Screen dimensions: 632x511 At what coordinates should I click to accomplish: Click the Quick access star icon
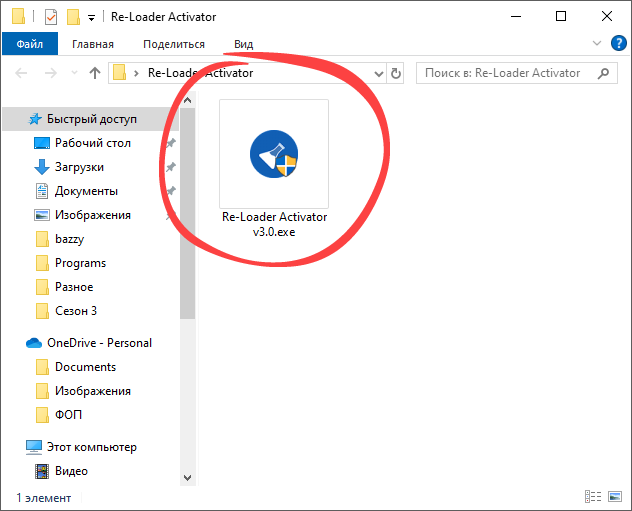35,119
